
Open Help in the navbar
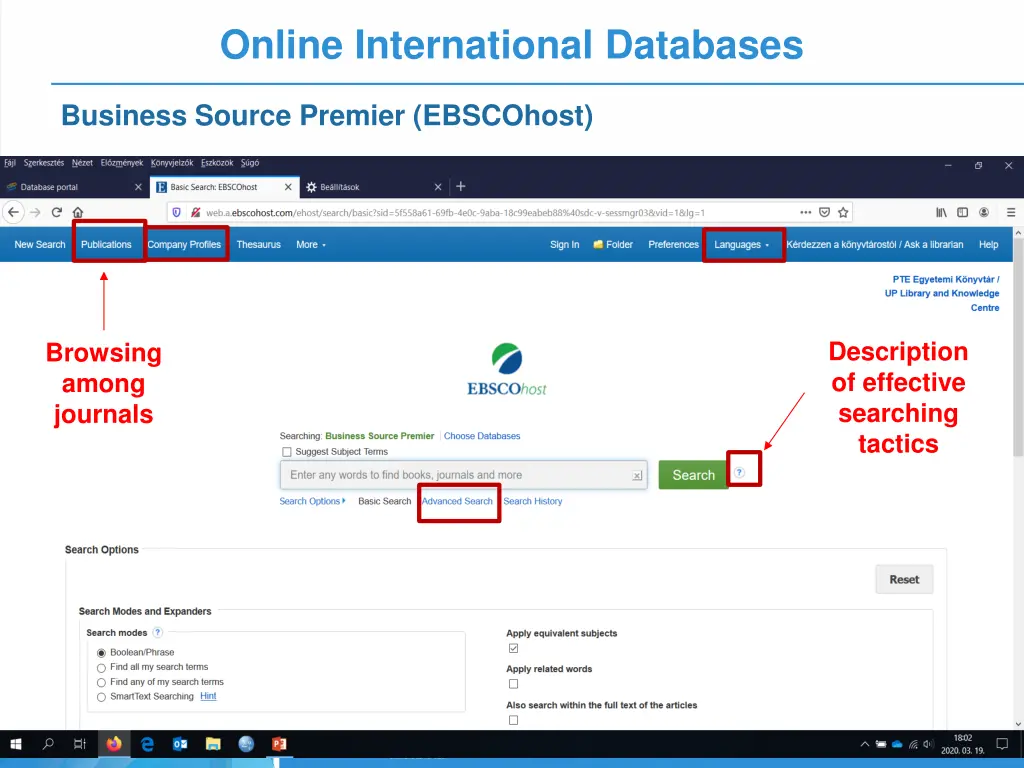988,244
